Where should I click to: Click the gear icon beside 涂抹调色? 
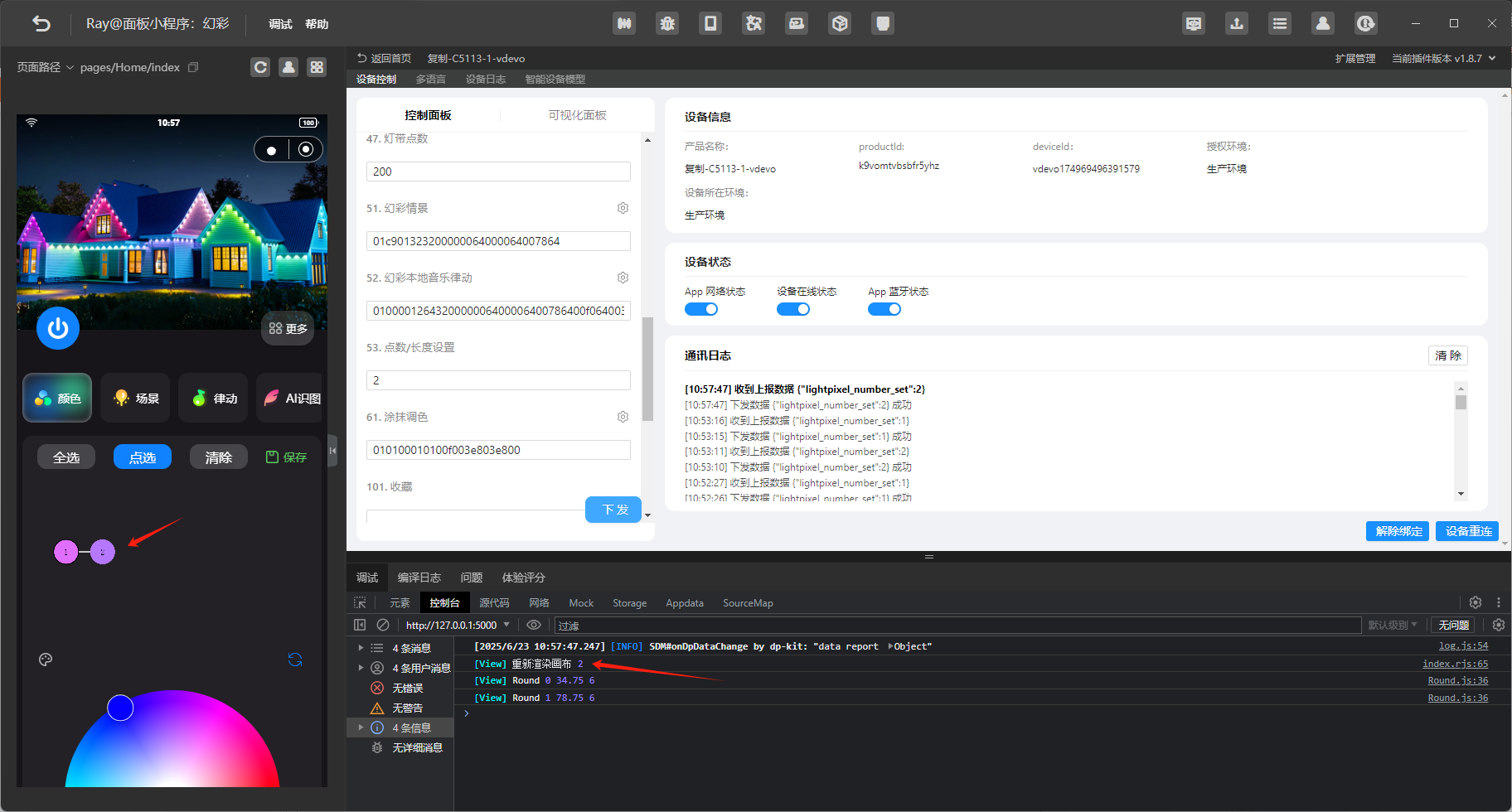point(623,417)
